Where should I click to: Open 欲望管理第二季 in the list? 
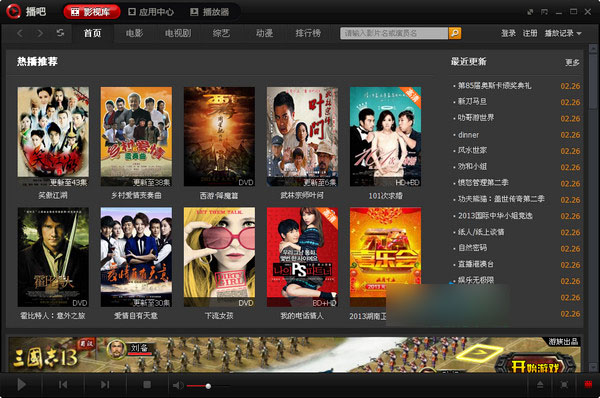483,183
